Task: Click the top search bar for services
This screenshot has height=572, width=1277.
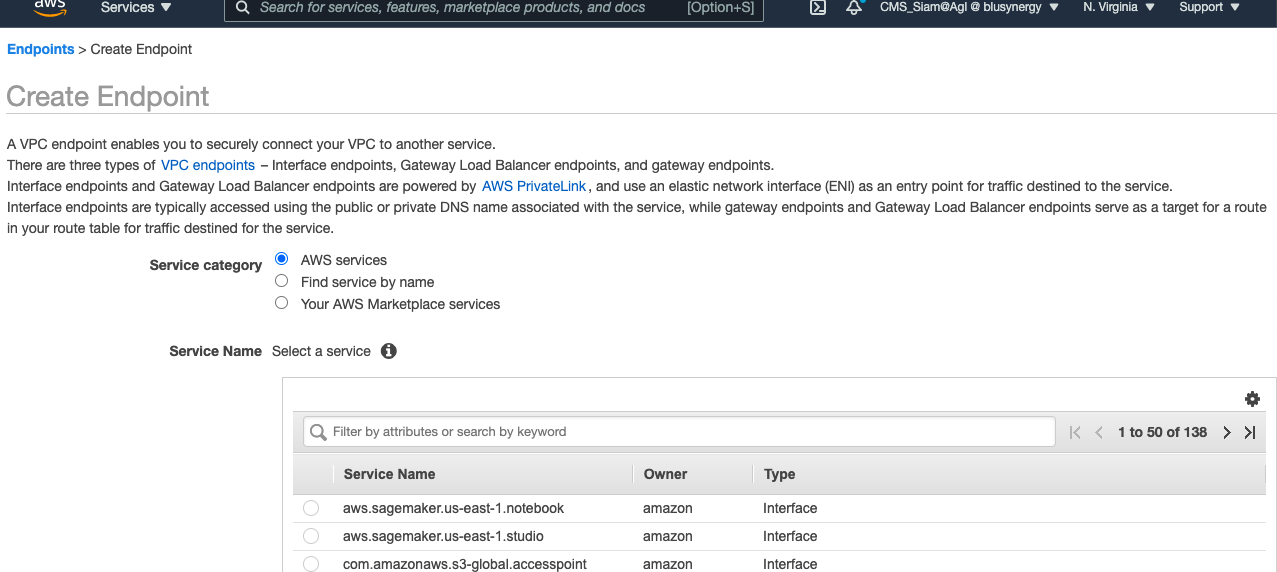Action: (x=494, y=8)
